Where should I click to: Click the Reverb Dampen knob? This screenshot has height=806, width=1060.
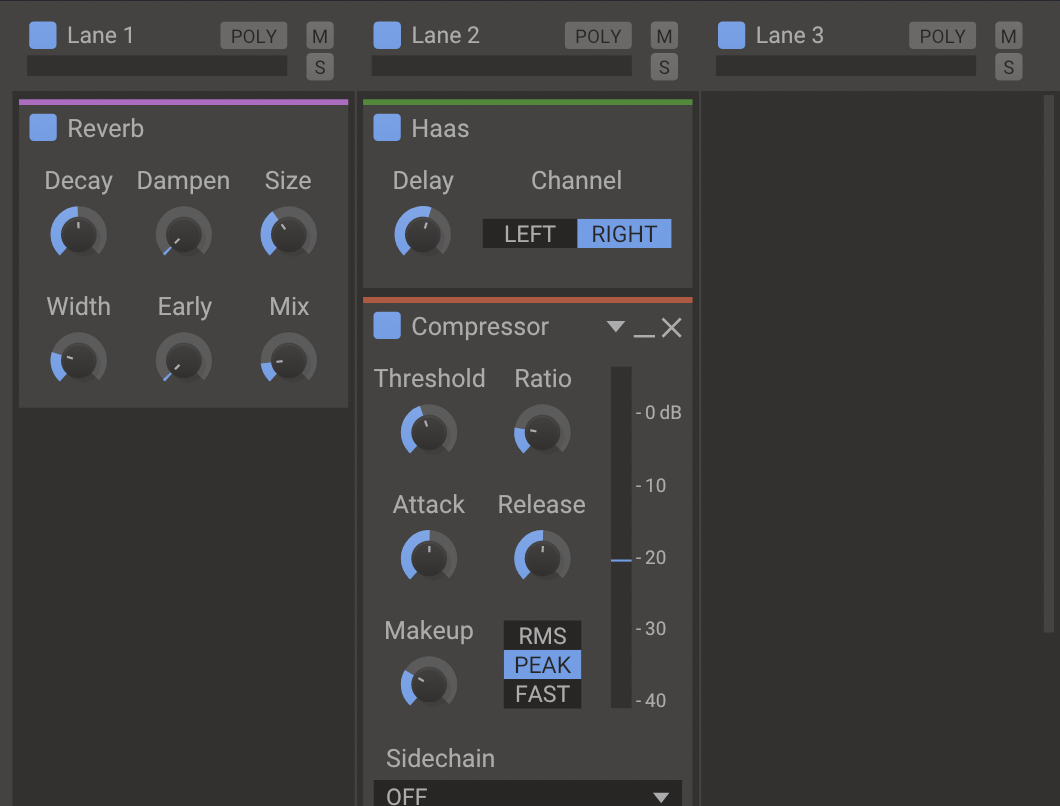[x=183, y=235]
